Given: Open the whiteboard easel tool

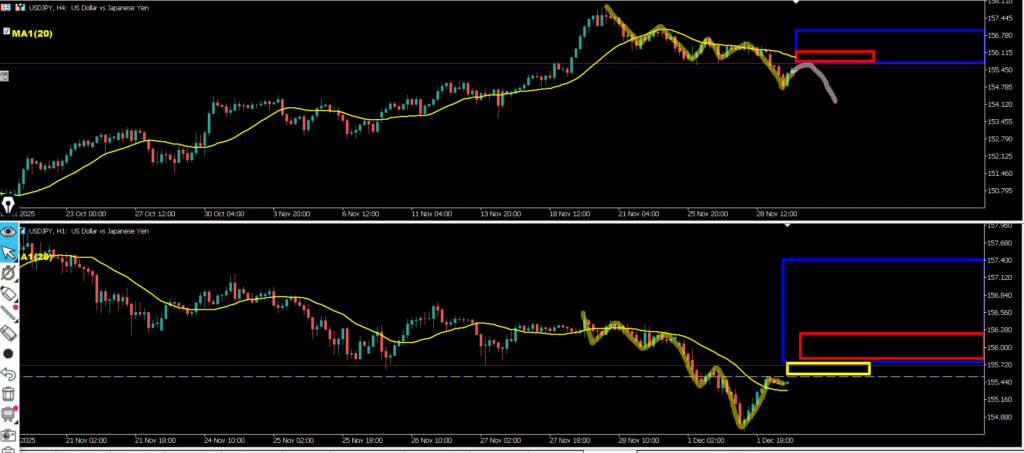Looking at the screenshot, I should coord(9,413).
